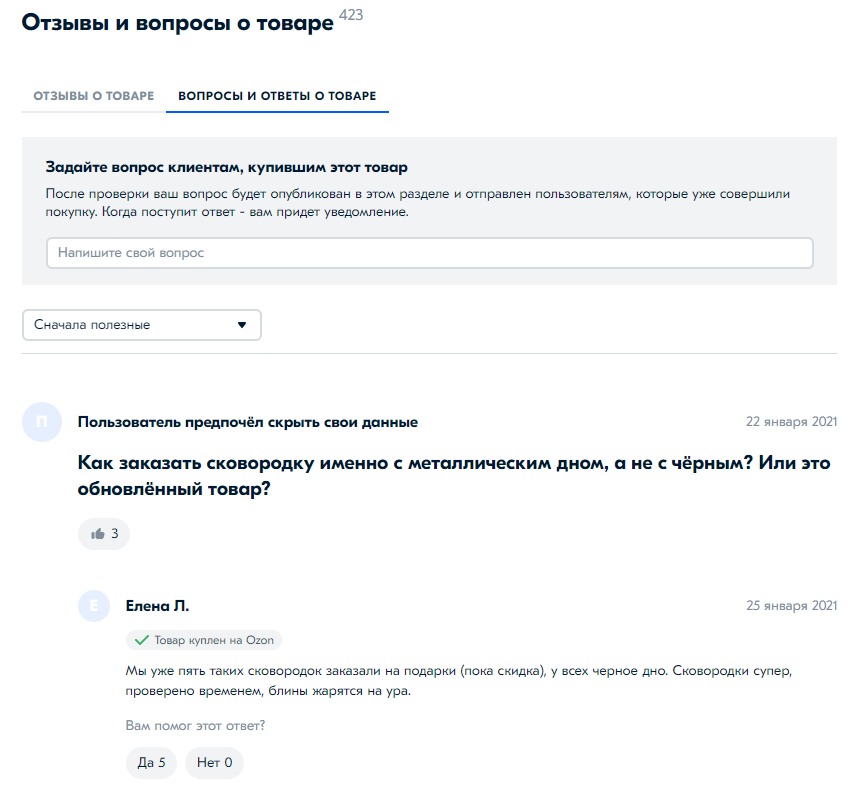The height and width of the screenshot is (794, 847).
Task: Click the Товар куплен на Ozon badge
Action: 204,640
